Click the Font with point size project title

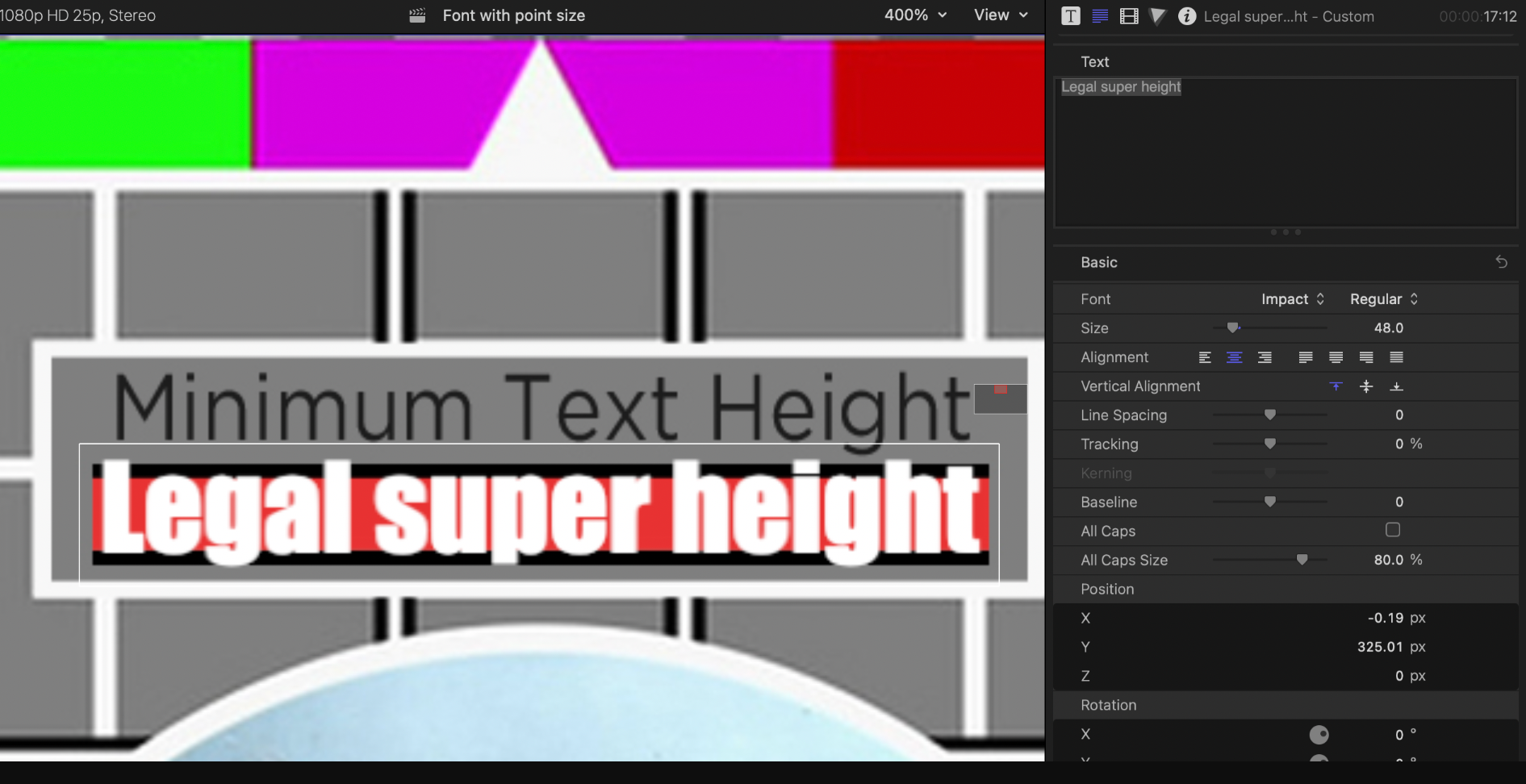(513, 15)
